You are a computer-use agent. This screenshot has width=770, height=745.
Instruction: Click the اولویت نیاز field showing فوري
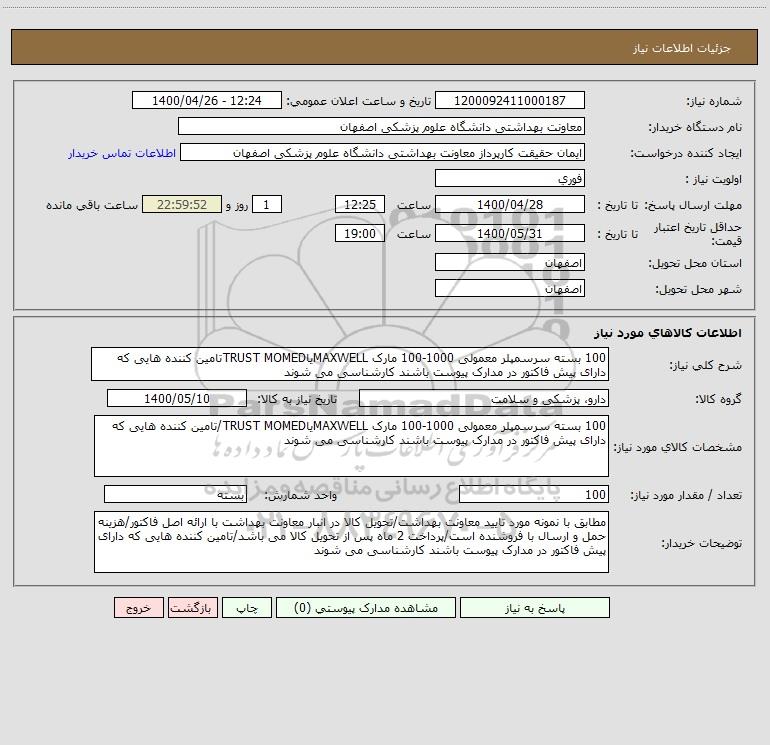(510, 178)
